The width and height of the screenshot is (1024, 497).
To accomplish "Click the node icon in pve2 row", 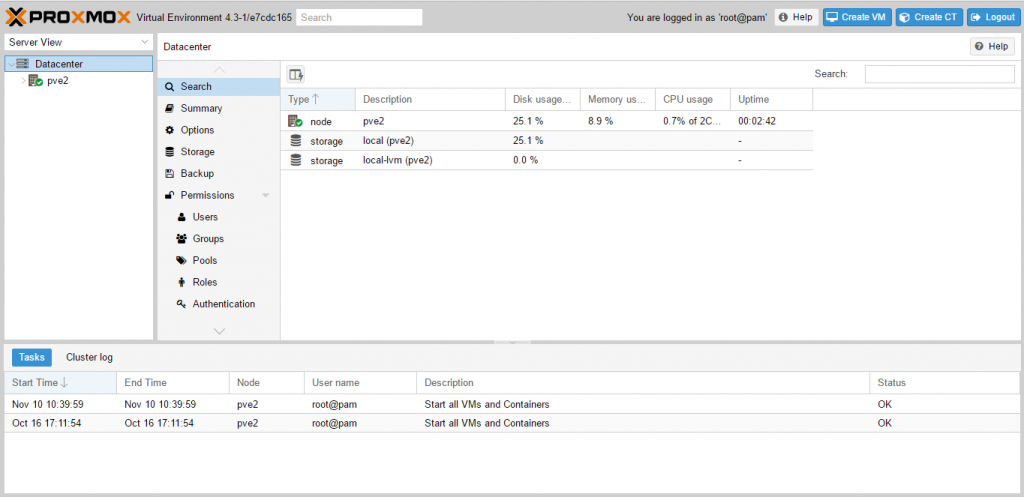I will click(295, 121).
